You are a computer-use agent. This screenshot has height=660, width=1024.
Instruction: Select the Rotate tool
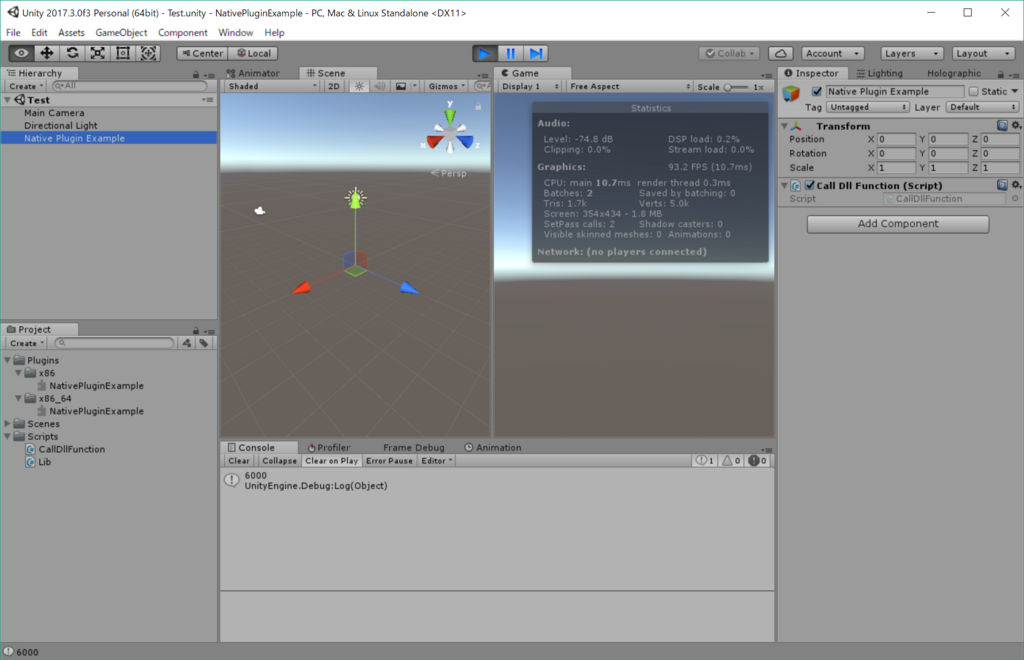click(x=72, y=53)
